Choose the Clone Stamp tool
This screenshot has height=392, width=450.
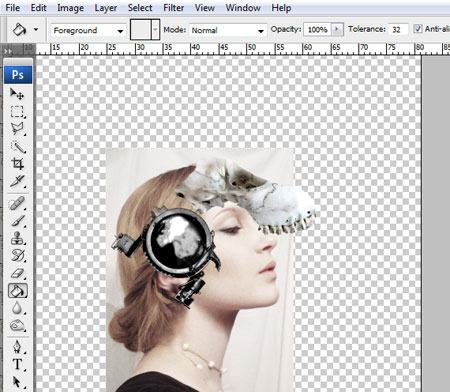[17, 238]
